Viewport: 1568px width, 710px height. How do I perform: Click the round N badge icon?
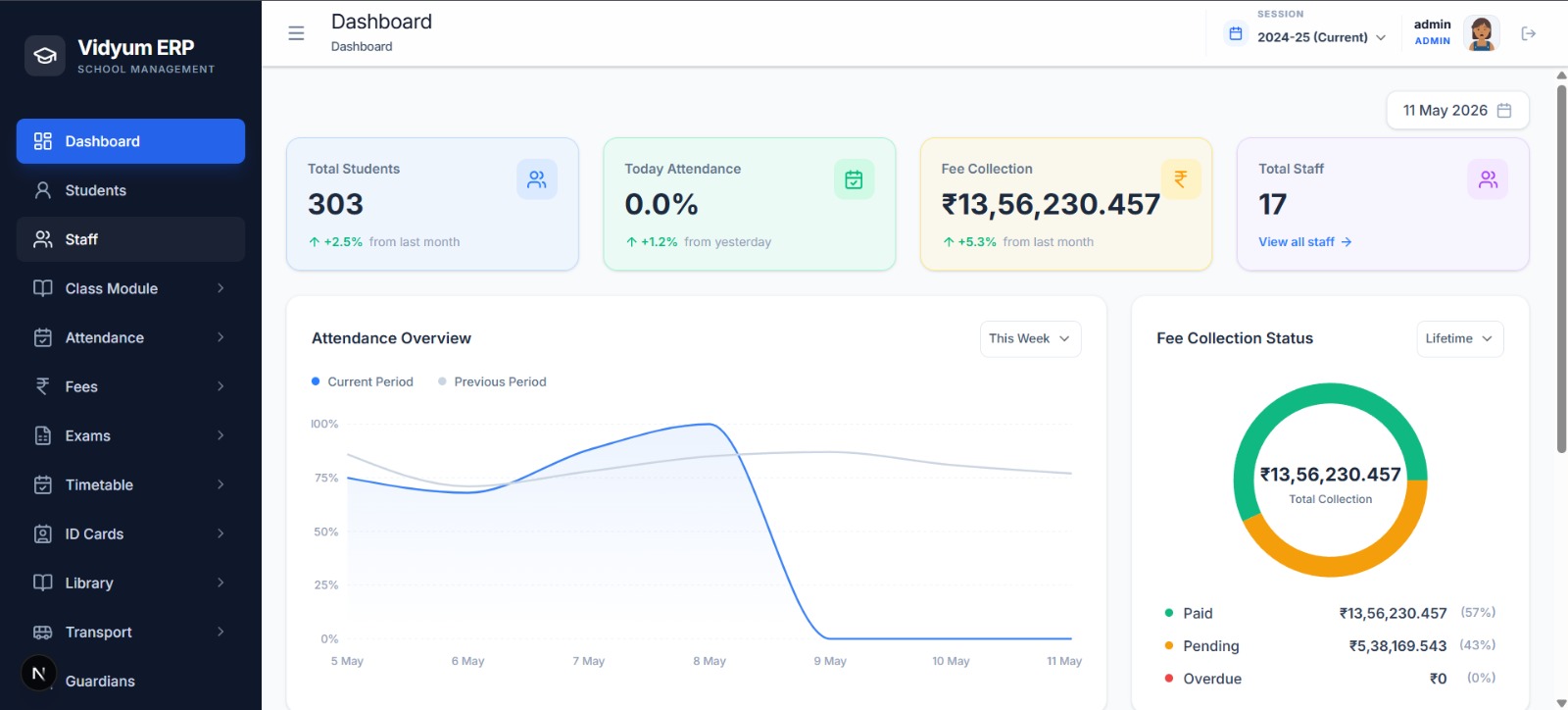coord(39,673)
